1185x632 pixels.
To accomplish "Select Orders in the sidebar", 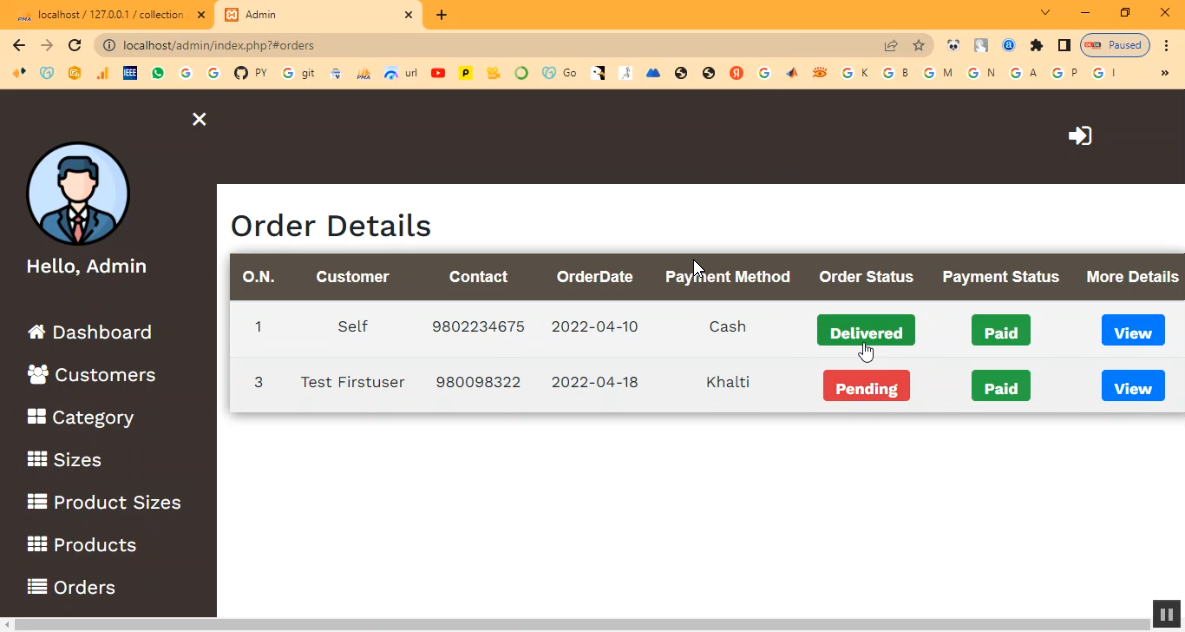I will point(71,587).
